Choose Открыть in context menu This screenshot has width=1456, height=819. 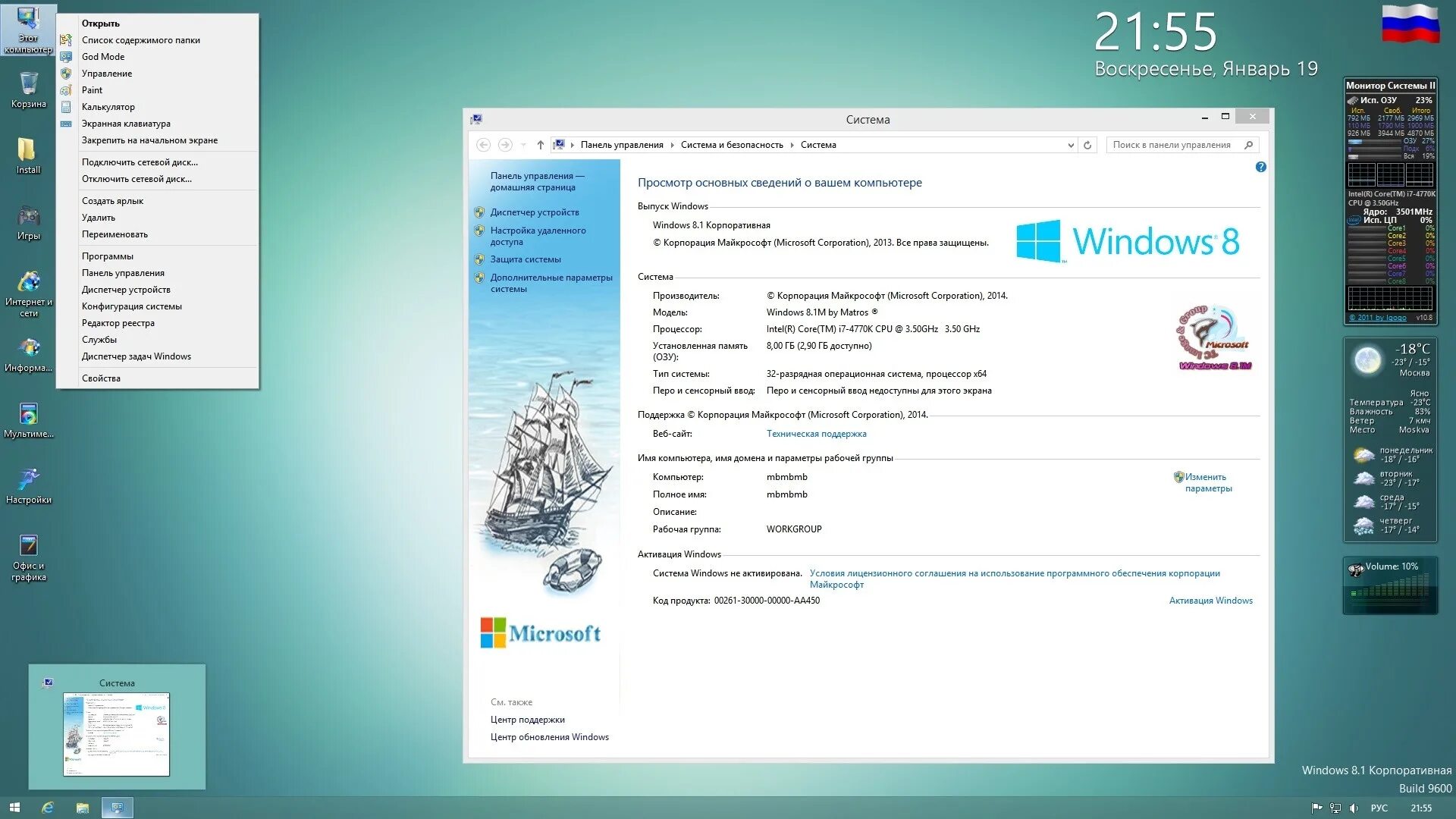[x=158, y=24]
